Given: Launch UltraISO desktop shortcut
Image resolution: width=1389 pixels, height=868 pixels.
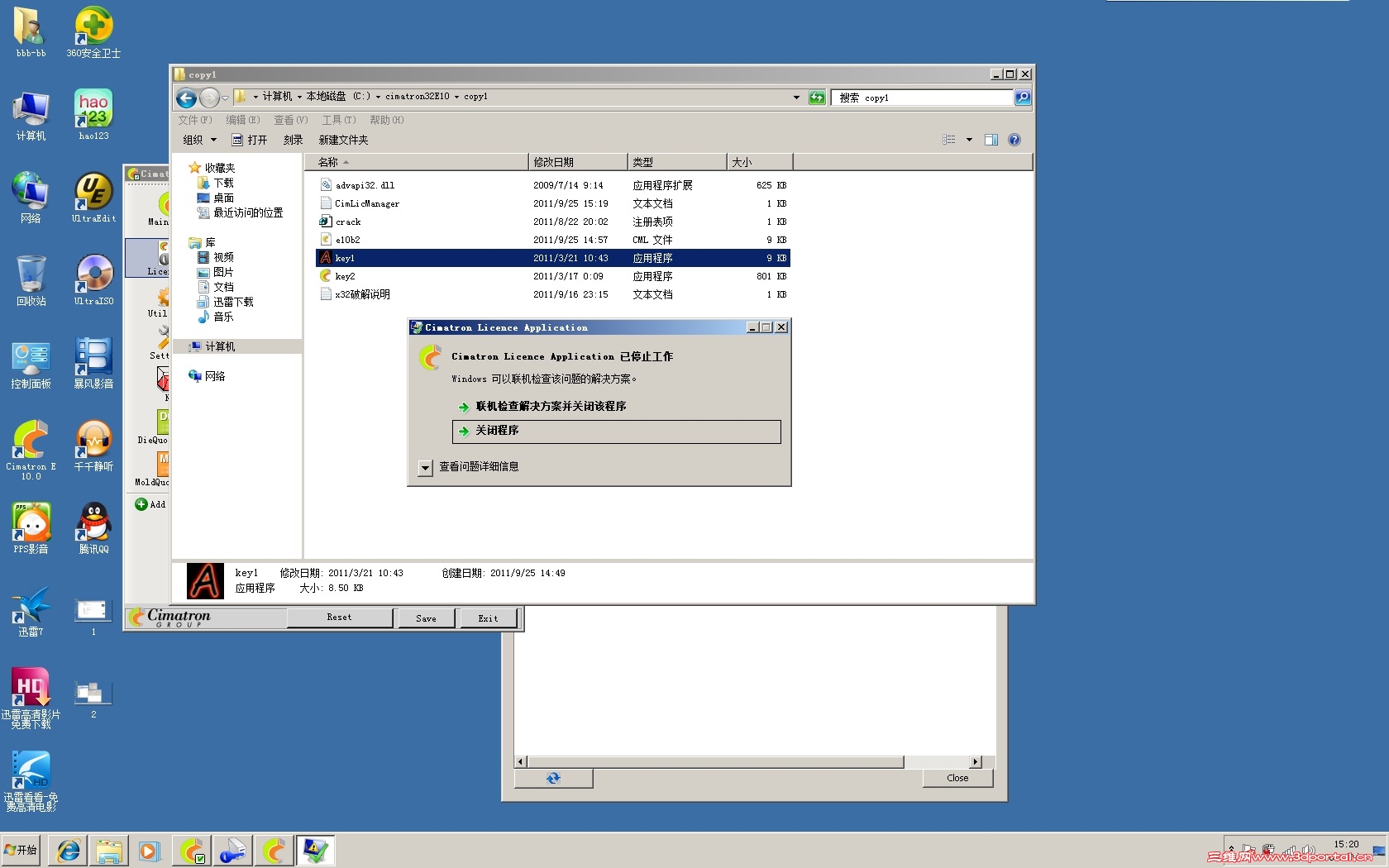Looking at the screenshot, I should click(x=93, y=280).
